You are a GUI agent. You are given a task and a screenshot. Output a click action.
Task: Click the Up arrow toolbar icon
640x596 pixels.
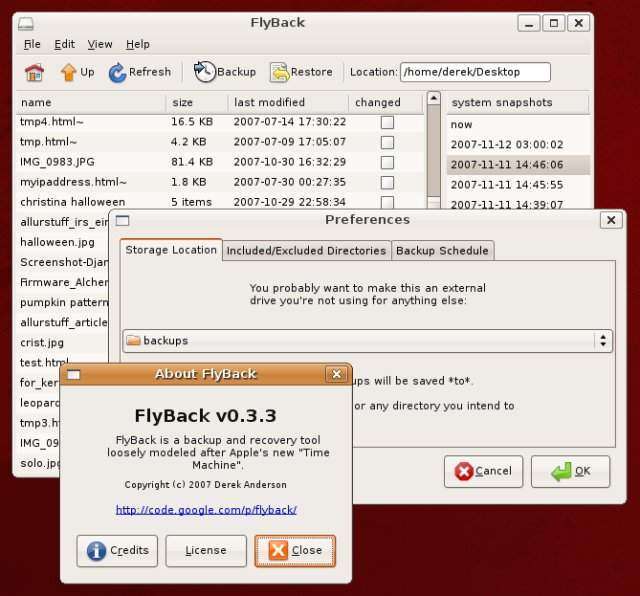tap(69, 73)
